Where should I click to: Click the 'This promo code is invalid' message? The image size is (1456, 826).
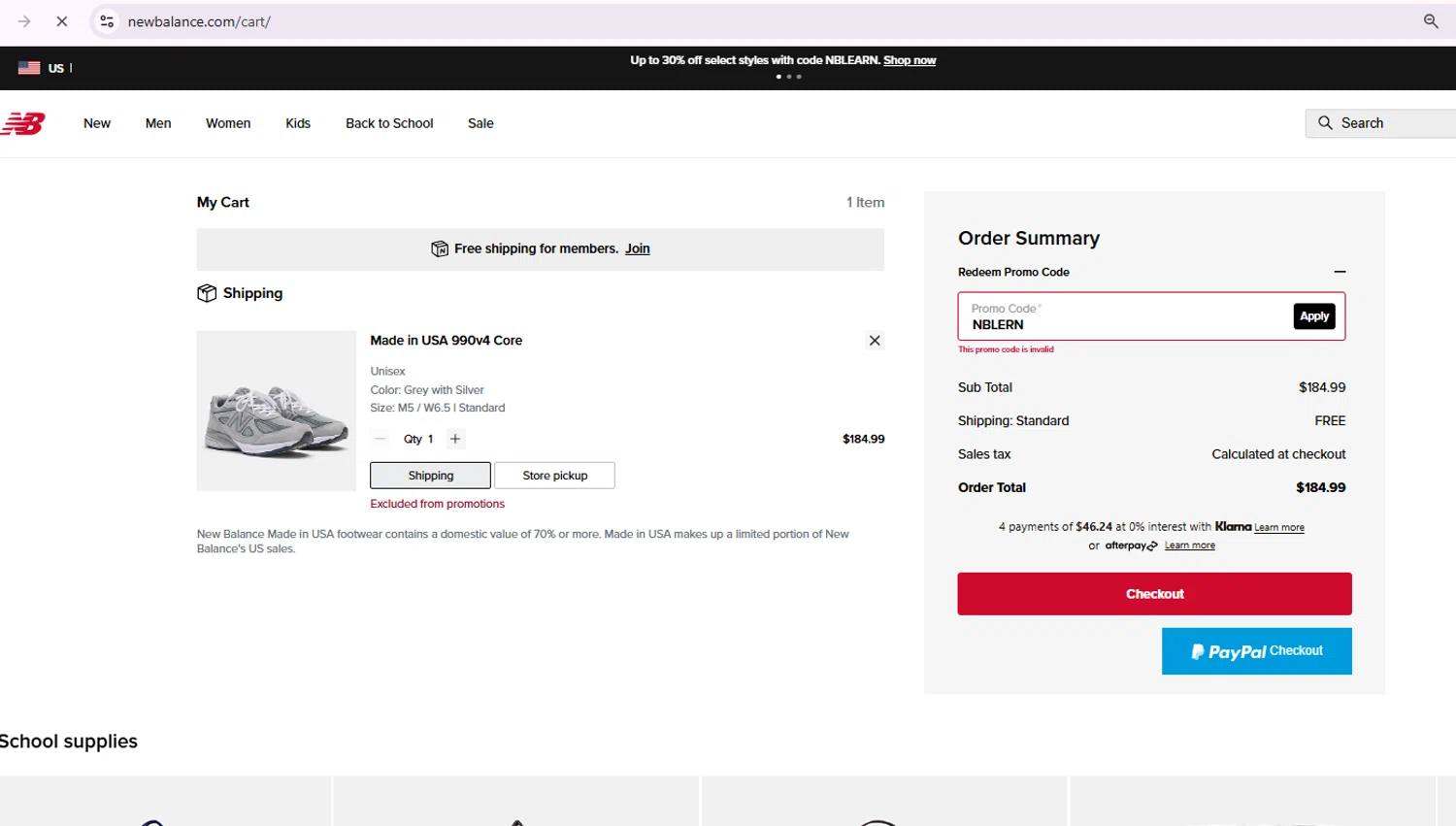point(1006,349)
